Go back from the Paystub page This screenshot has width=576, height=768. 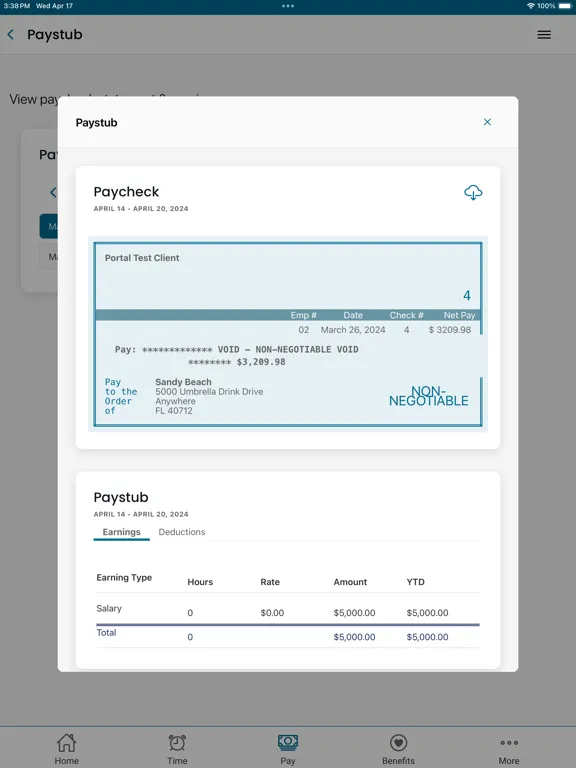pyautogui.click(x=11, y=35)
